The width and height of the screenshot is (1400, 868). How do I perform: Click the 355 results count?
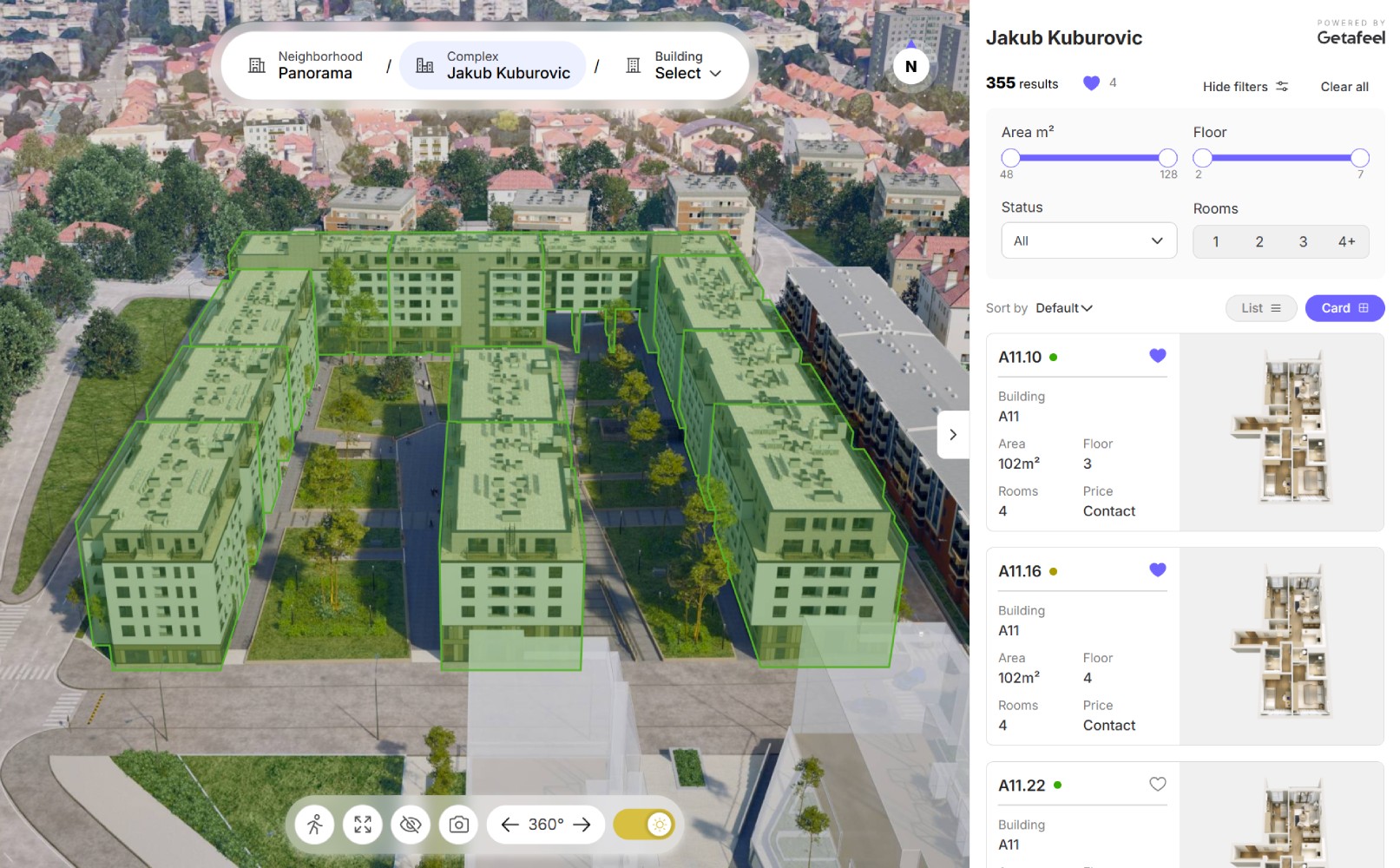(1022, 83)
